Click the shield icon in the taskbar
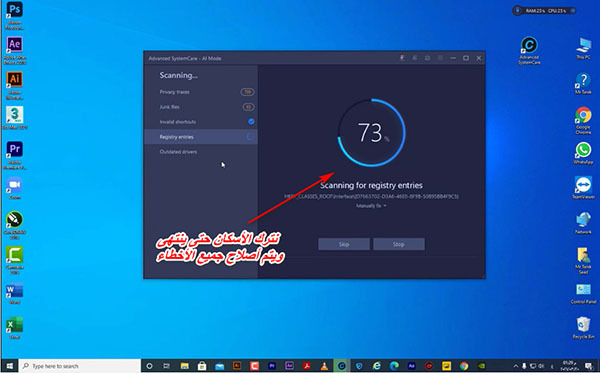This screenshot has width=600, height=373. click(359, 366)
